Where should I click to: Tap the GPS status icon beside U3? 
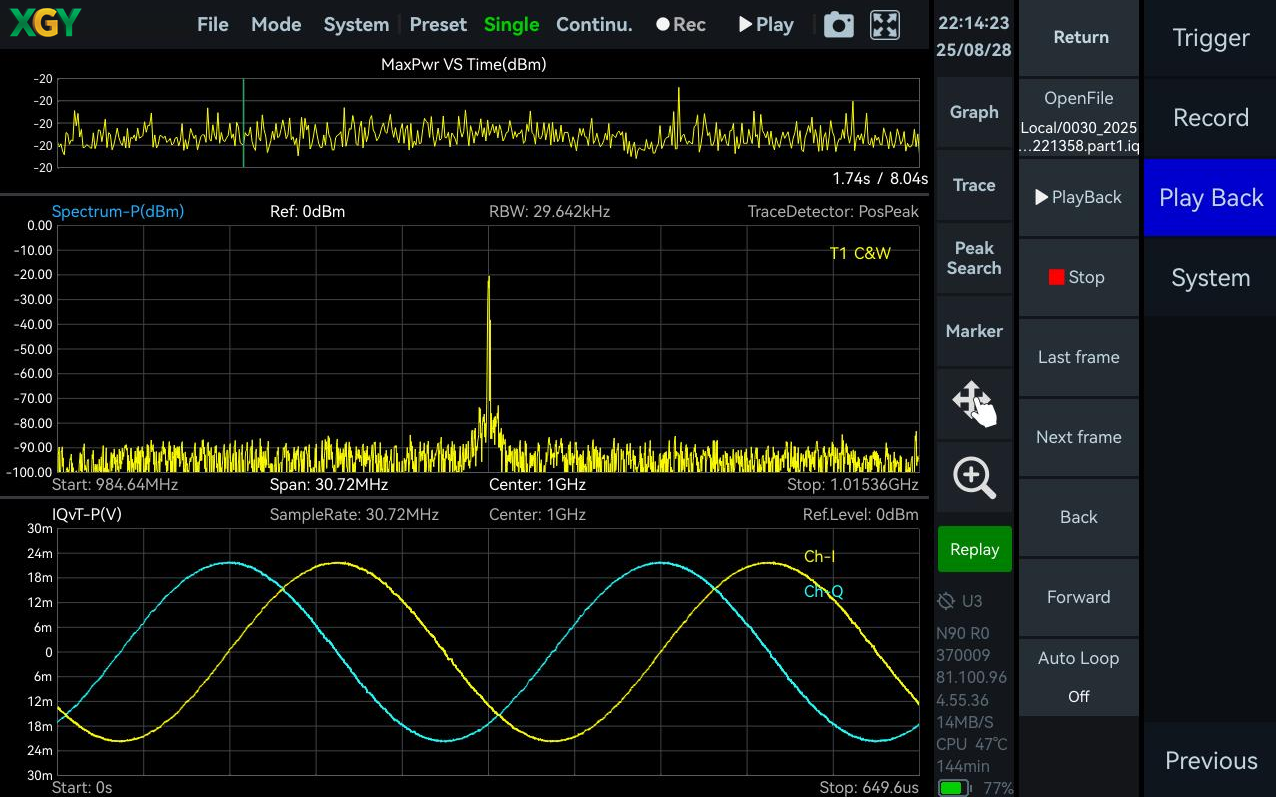(x=946, y=601)
